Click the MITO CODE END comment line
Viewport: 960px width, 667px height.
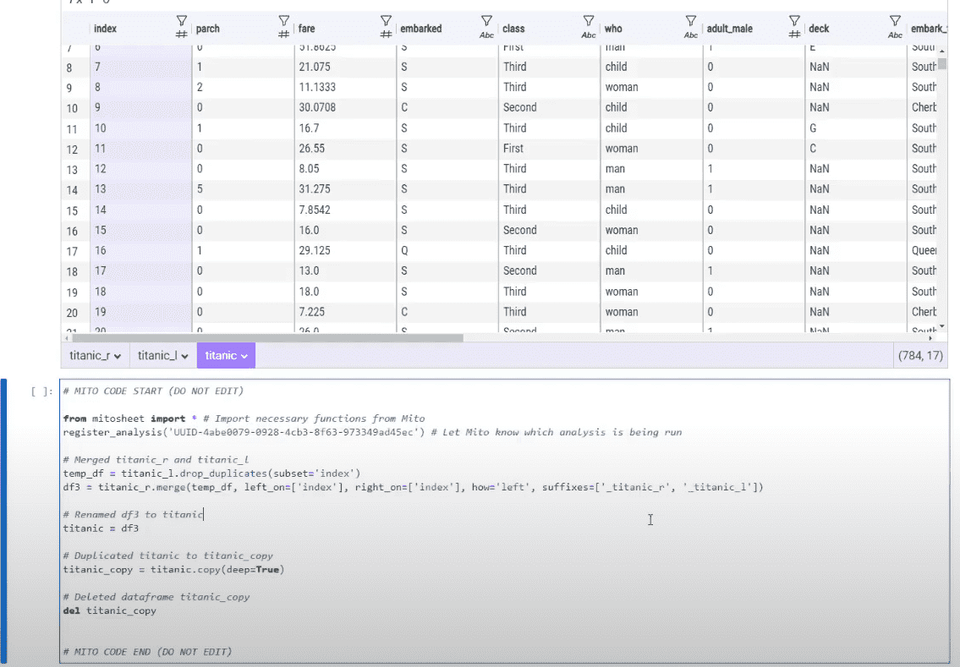[x=148, y=652]
